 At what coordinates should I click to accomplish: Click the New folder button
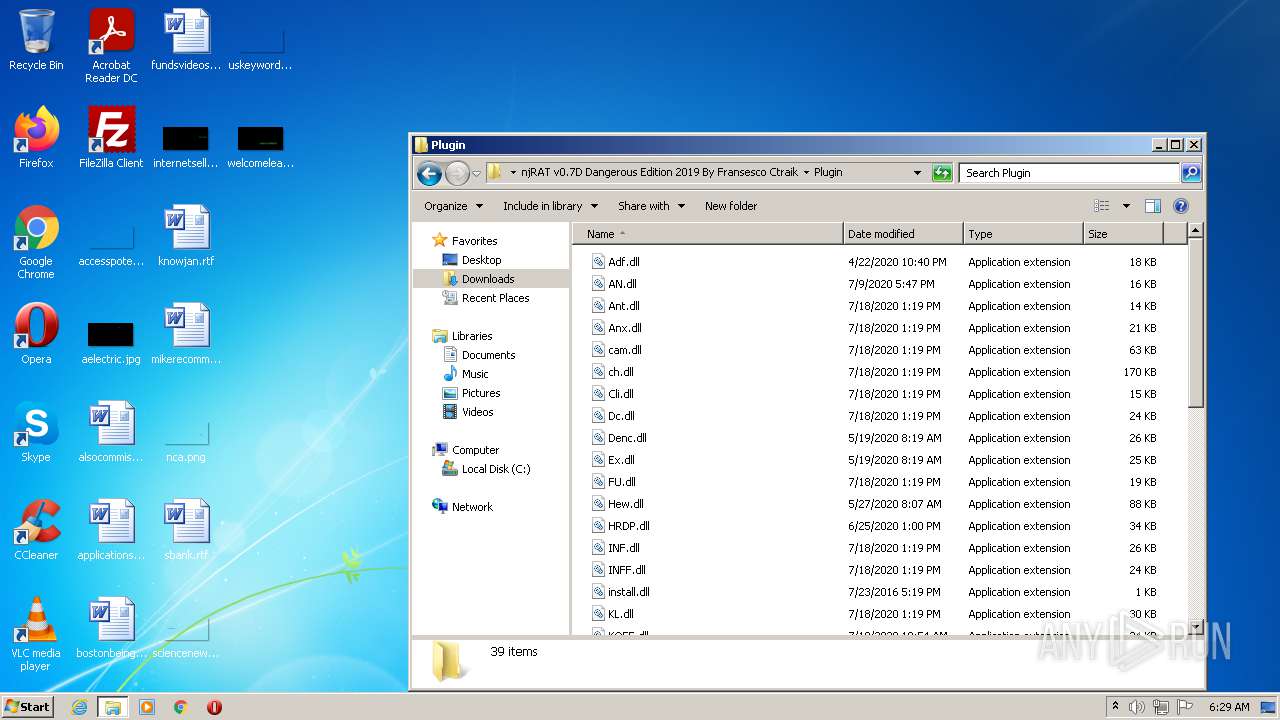731,206
